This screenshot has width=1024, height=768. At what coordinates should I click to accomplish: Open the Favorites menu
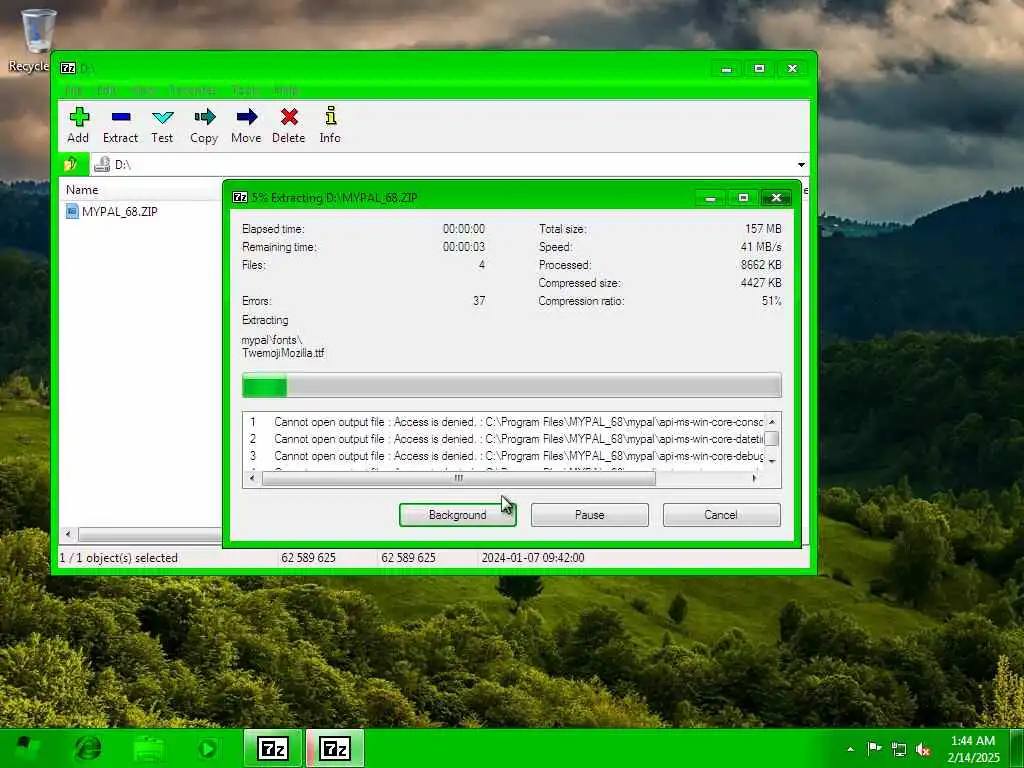[193, 90]
